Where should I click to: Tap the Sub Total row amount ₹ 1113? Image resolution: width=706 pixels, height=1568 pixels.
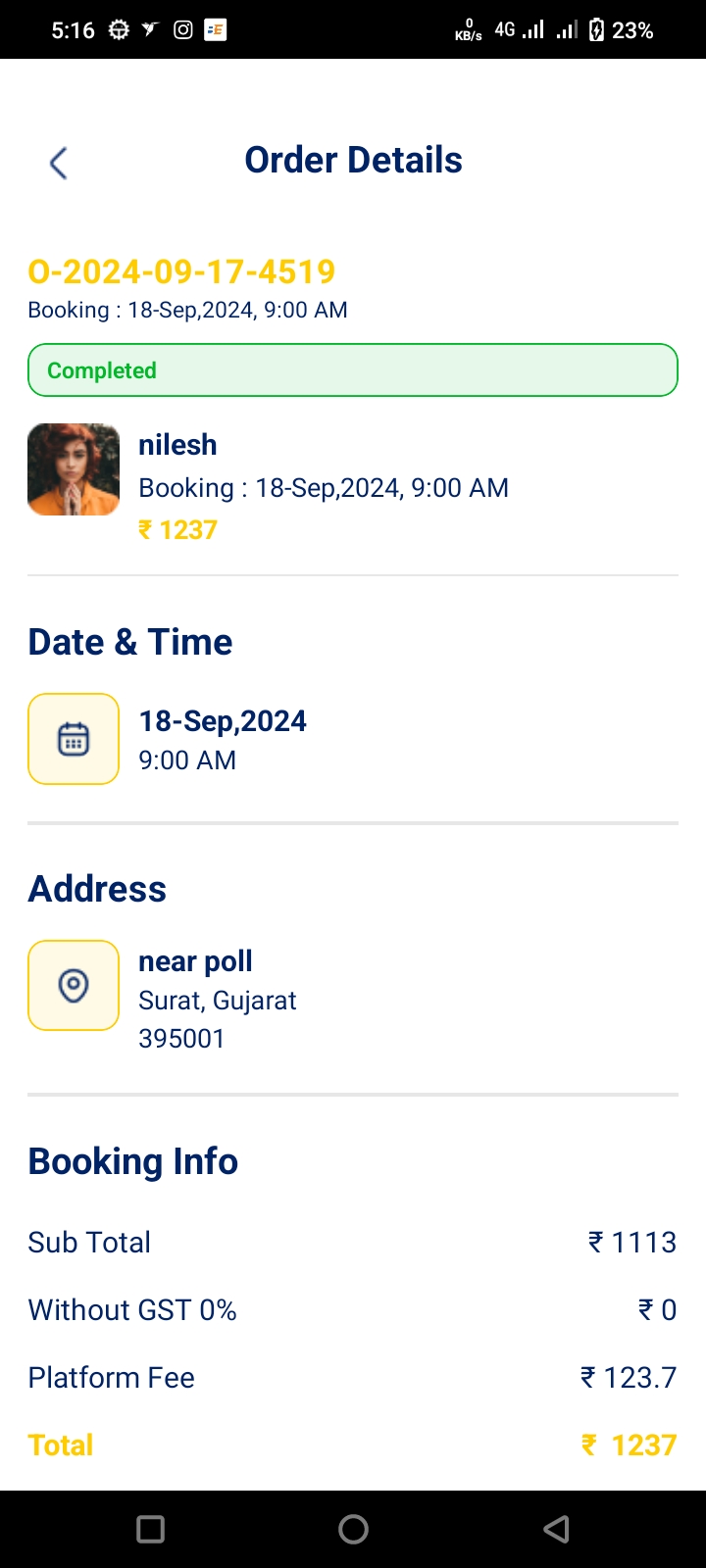(x=632, y=1243)
